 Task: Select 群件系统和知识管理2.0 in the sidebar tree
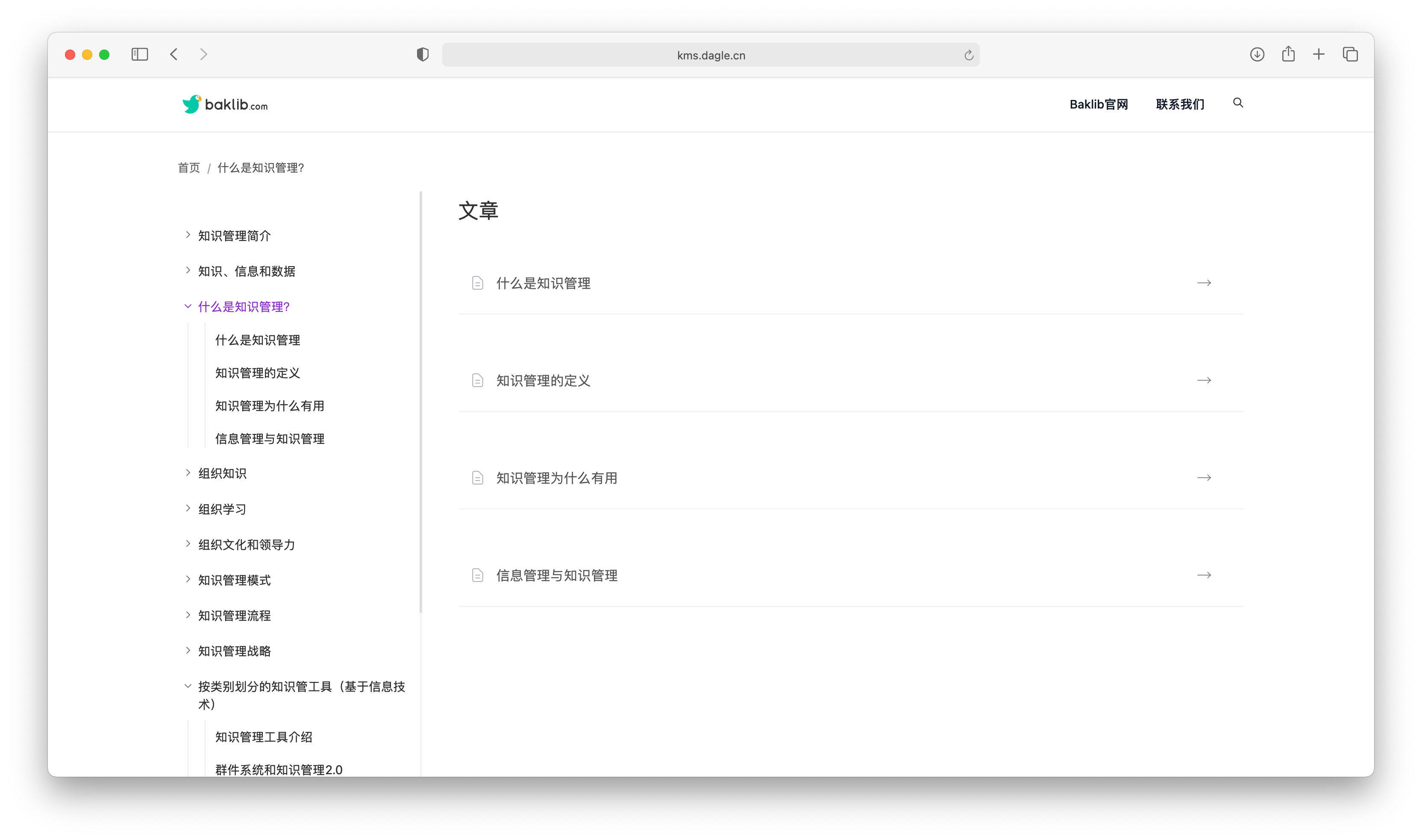(x=279, y=769)
